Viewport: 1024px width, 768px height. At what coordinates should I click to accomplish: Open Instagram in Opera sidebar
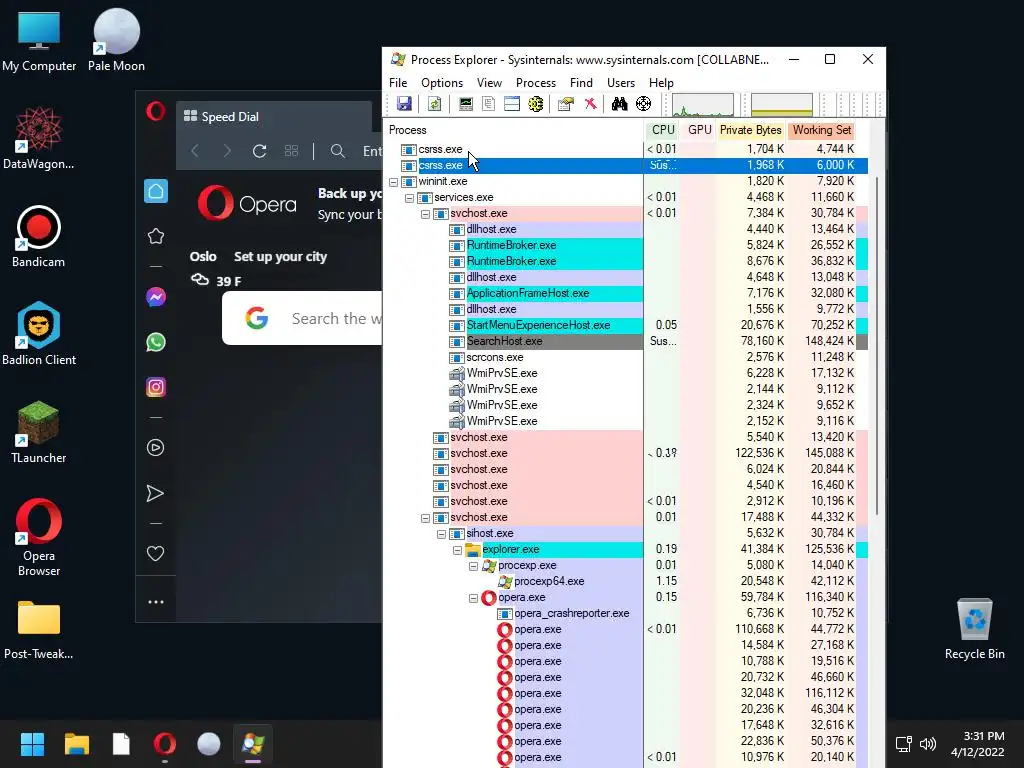tap(155, 387)
